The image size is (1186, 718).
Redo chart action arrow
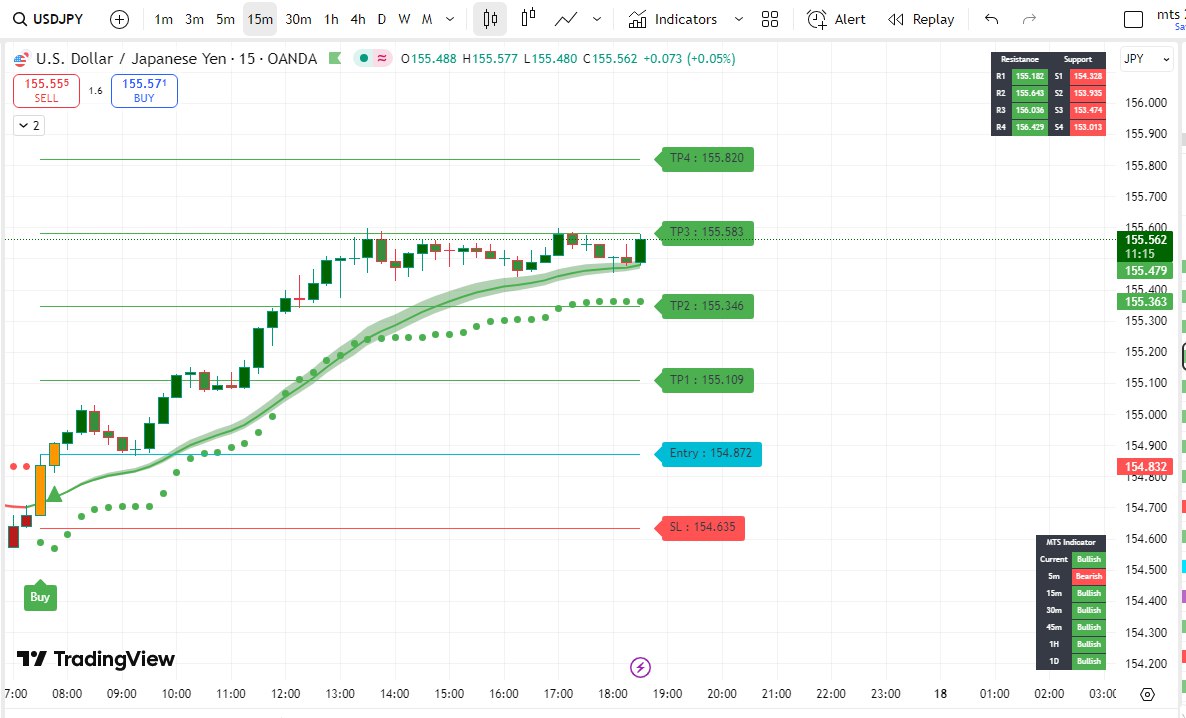pos(1029,19)
